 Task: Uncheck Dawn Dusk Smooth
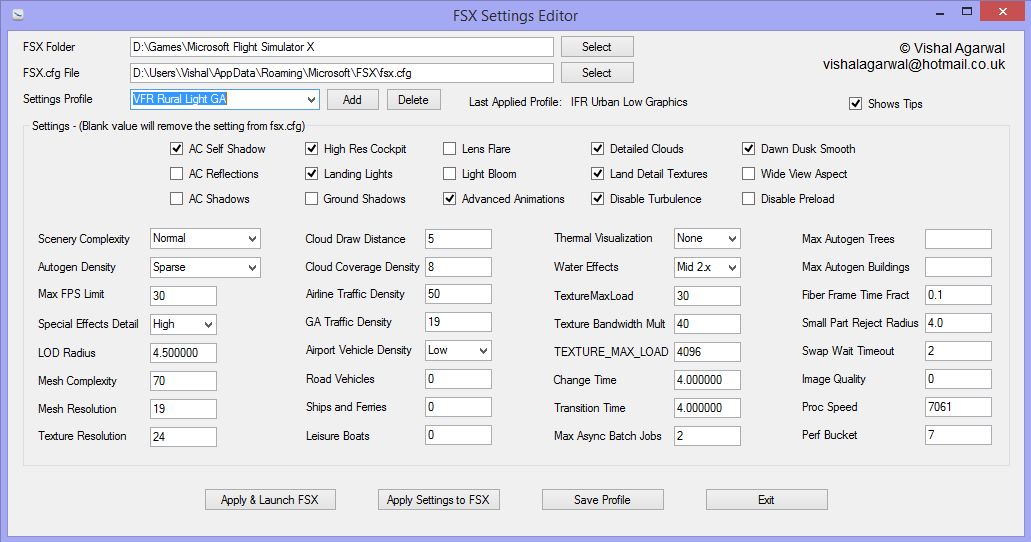(x=749, y=149)
